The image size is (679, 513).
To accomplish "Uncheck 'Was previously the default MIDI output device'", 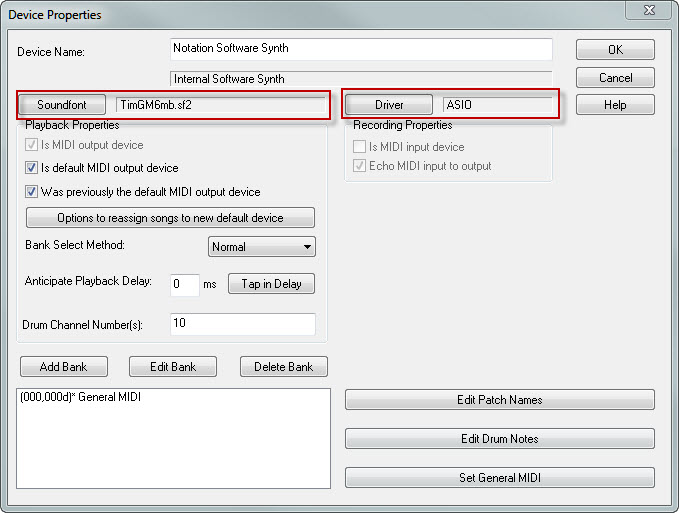I will coord(32,192).
